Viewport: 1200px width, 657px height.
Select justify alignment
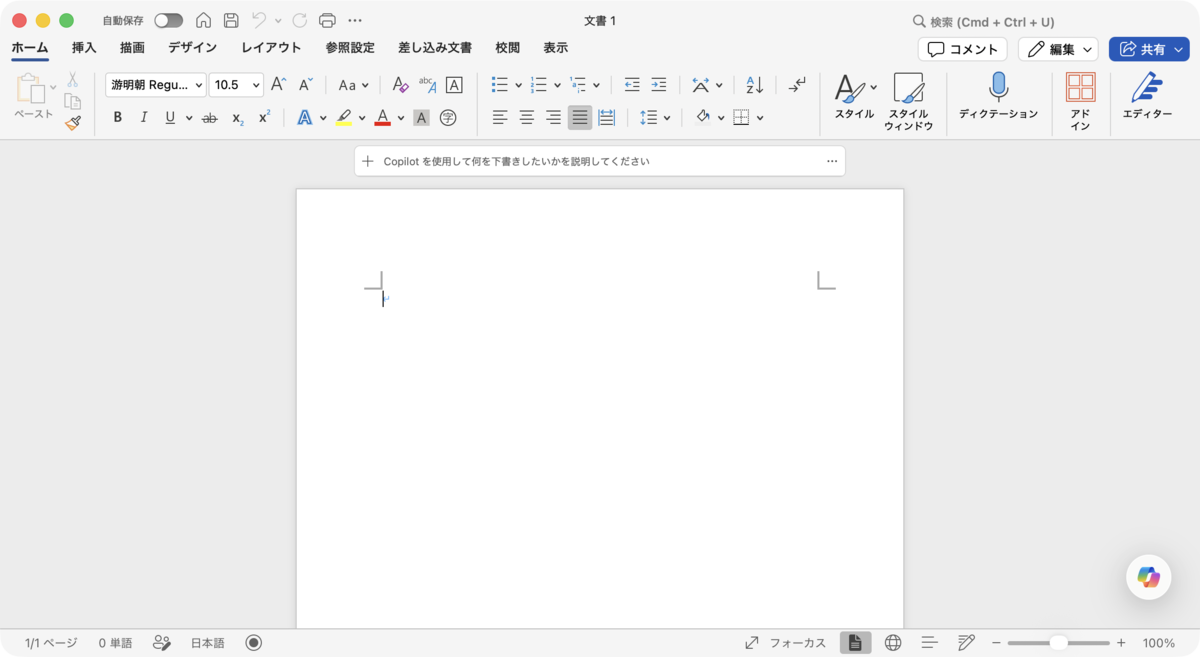580,118
